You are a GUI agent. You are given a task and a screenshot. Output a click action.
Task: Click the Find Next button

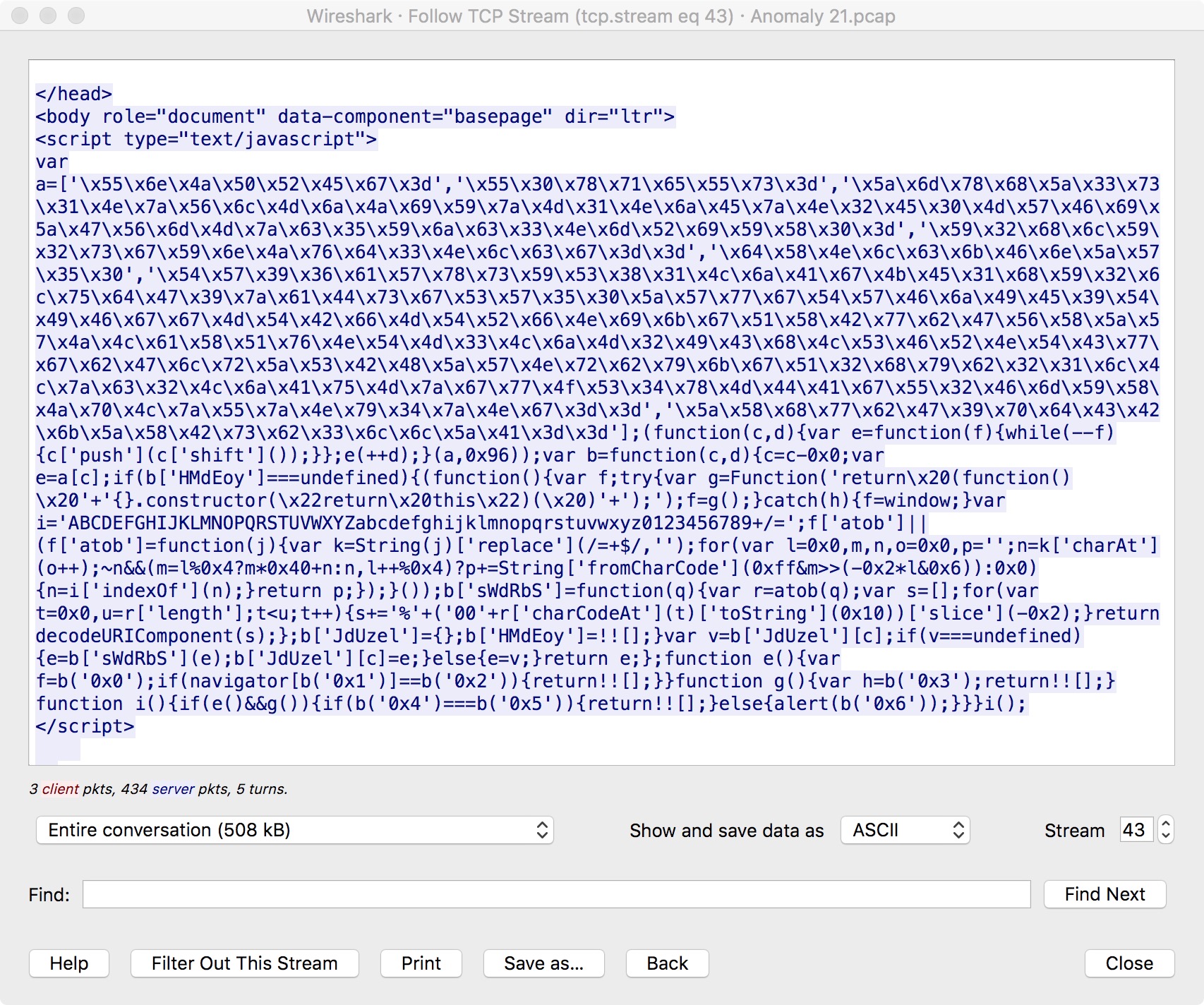(x=1104, y=894)
